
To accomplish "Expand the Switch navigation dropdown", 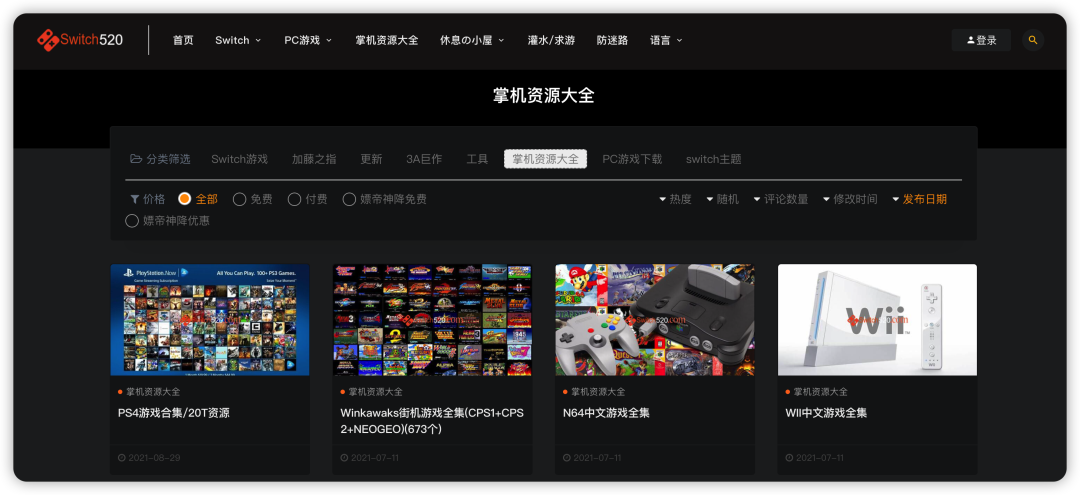I will [238, 40].
